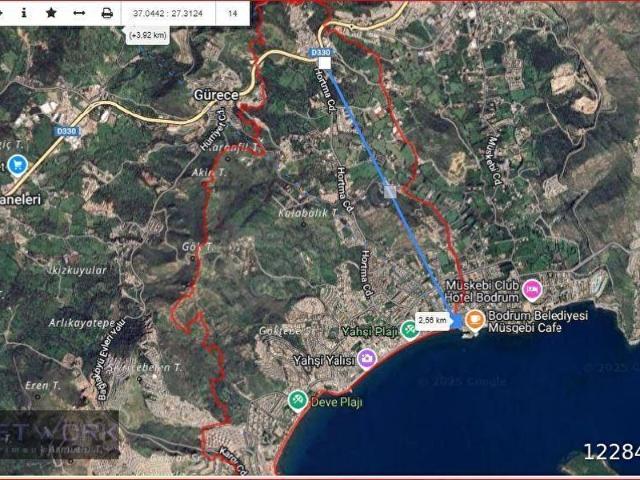The width and height of the screenshot is (640, 480).
Task: Click the D330 road badge near Hortma Cd.
Action: coord(320,52)
